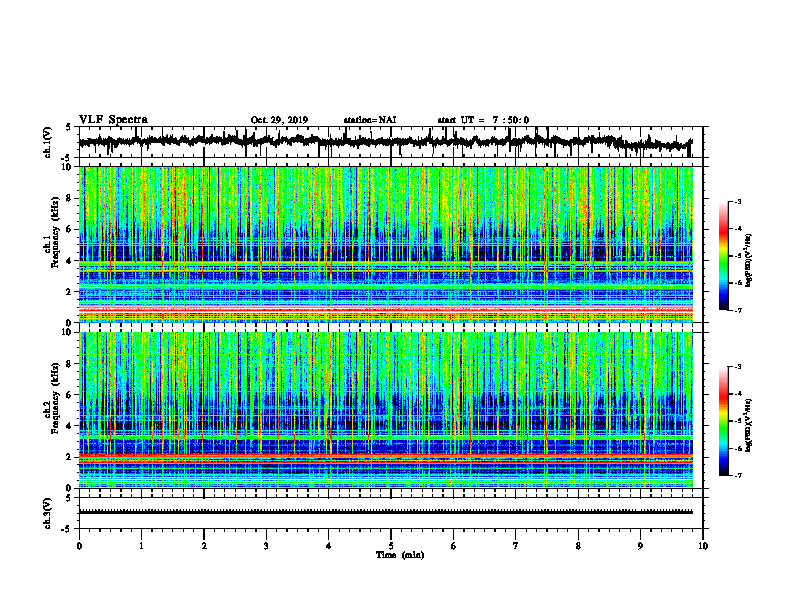Click time axis tick label "7"
792x612 pixels.
click(516, 546)
